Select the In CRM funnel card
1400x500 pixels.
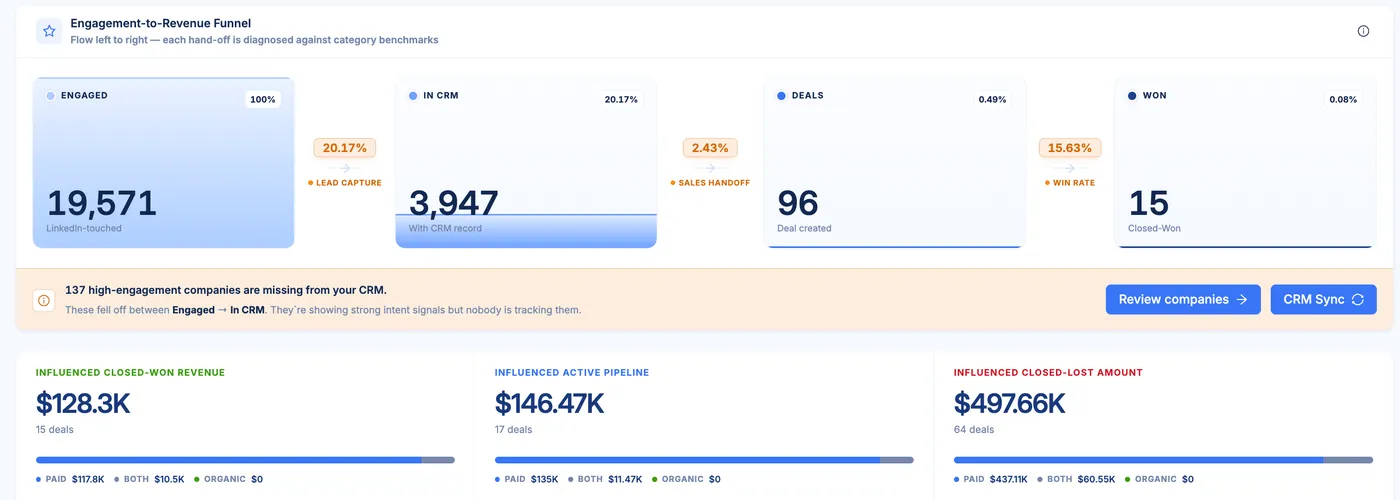(526, 162)
